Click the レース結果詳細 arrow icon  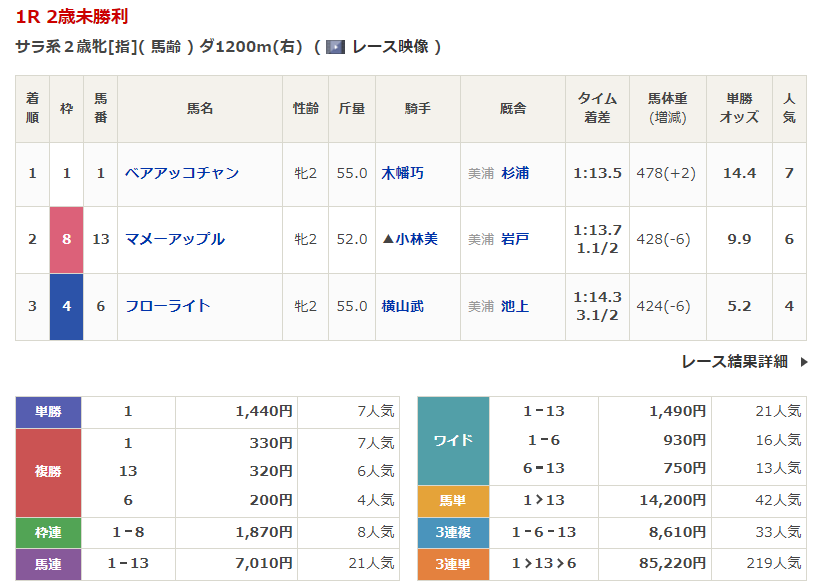point(803,362)
